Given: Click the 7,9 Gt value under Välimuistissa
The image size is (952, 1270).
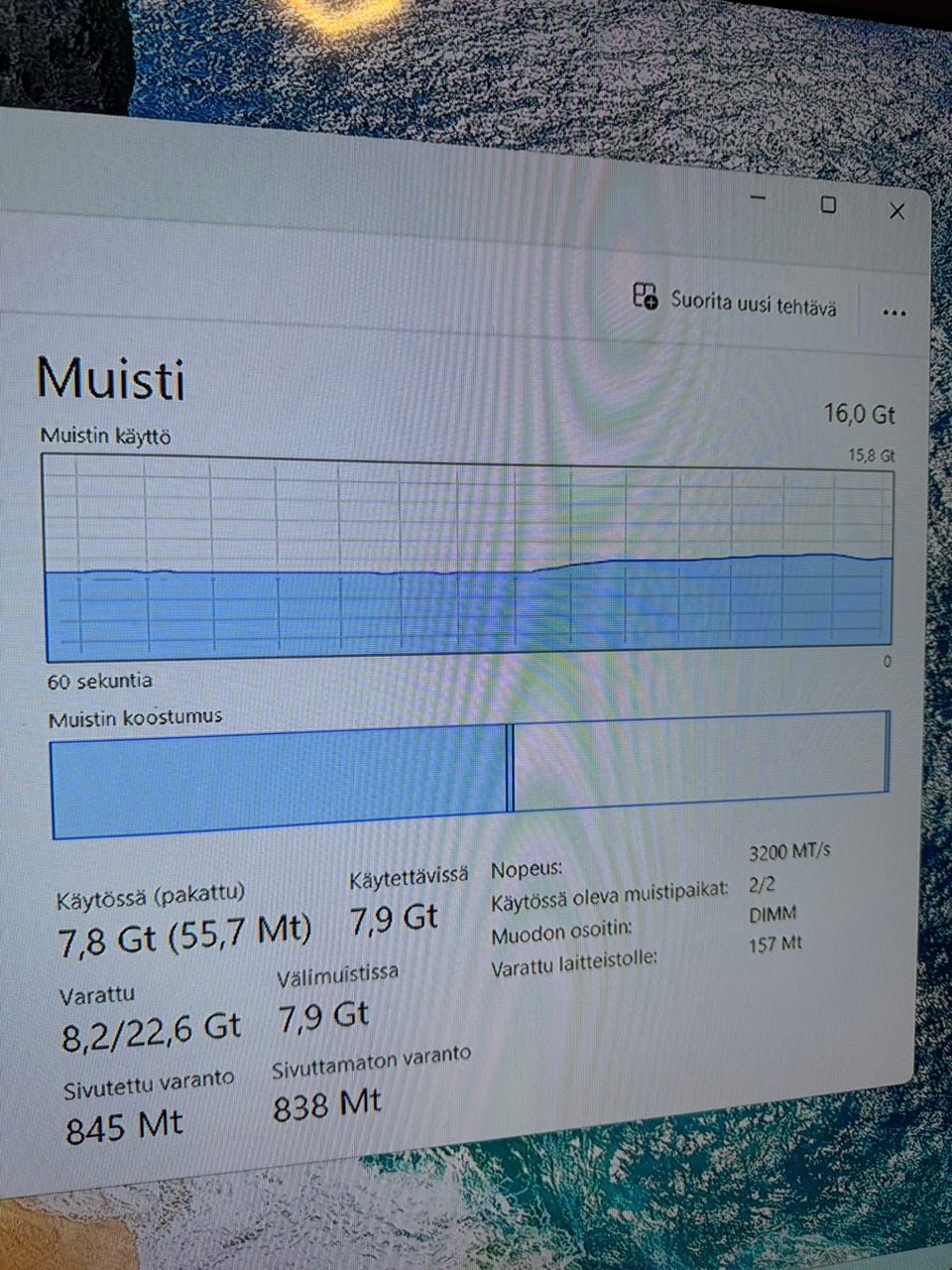Looking at the screenshot, I should [x=322, y=1017].
